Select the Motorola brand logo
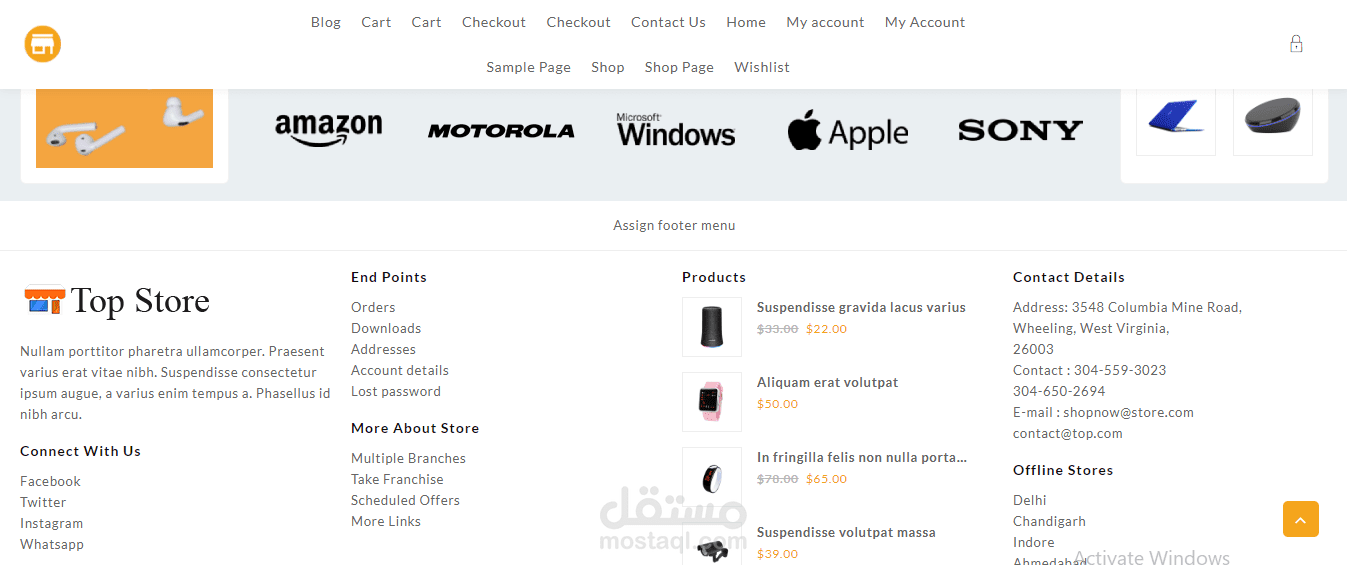 coord(501,131)
